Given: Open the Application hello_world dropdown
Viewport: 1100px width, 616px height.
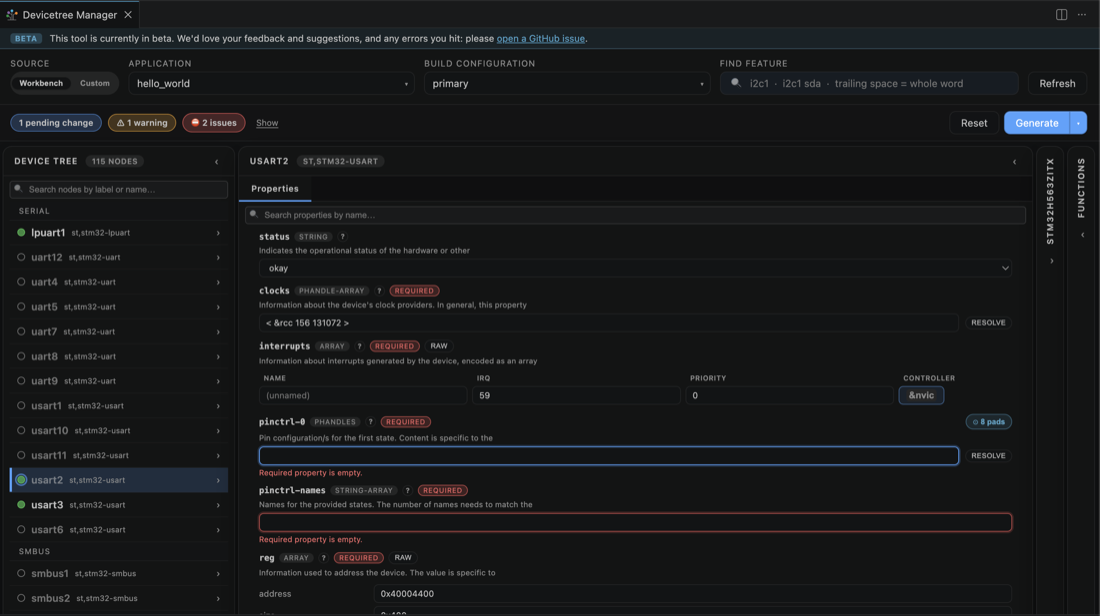Looking at the screenshot, I should [271, 83].
